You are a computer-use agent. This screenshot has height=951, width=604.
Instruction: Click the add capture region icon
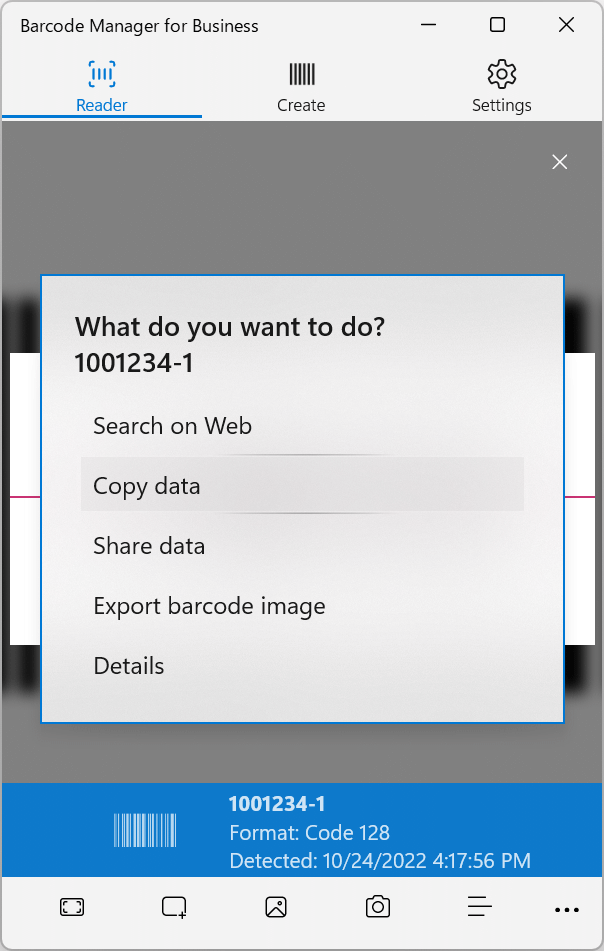pyautogui.click(x=173, y=907)
